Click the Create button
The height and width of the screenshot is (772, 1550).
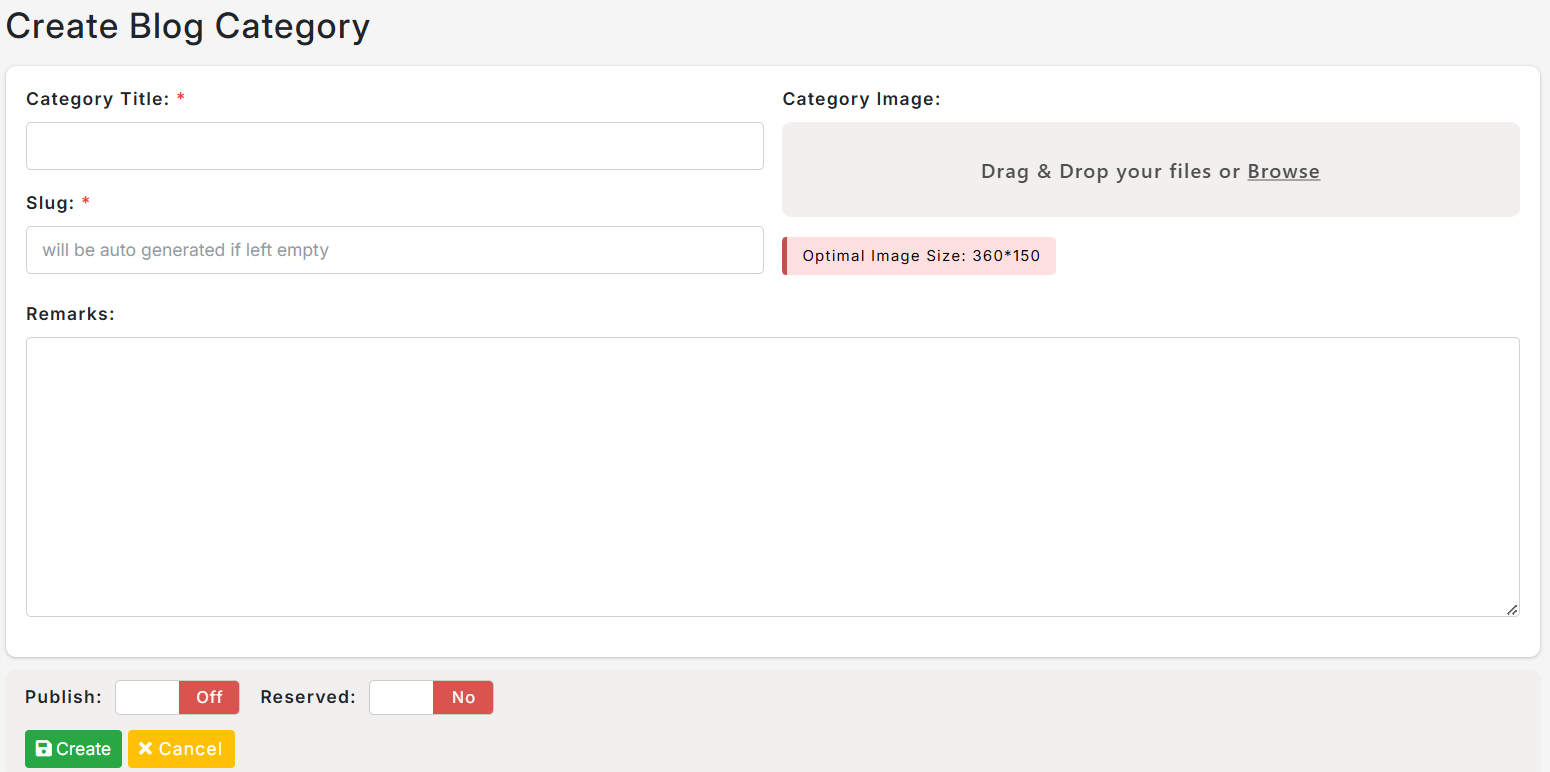click(73, 749)
